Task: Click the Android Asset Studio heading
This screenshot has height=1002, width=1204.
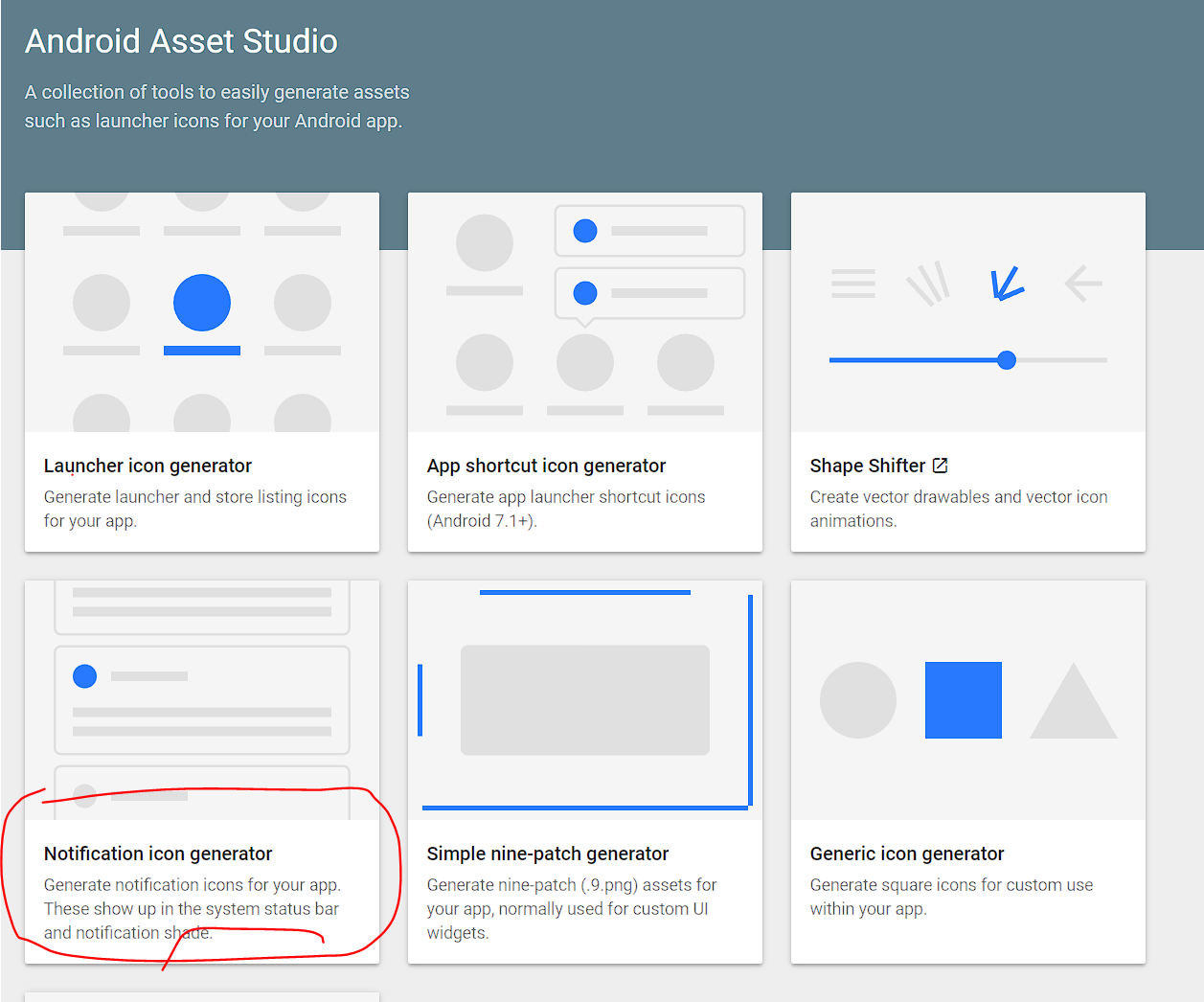Action: click(x=181, y=41)
